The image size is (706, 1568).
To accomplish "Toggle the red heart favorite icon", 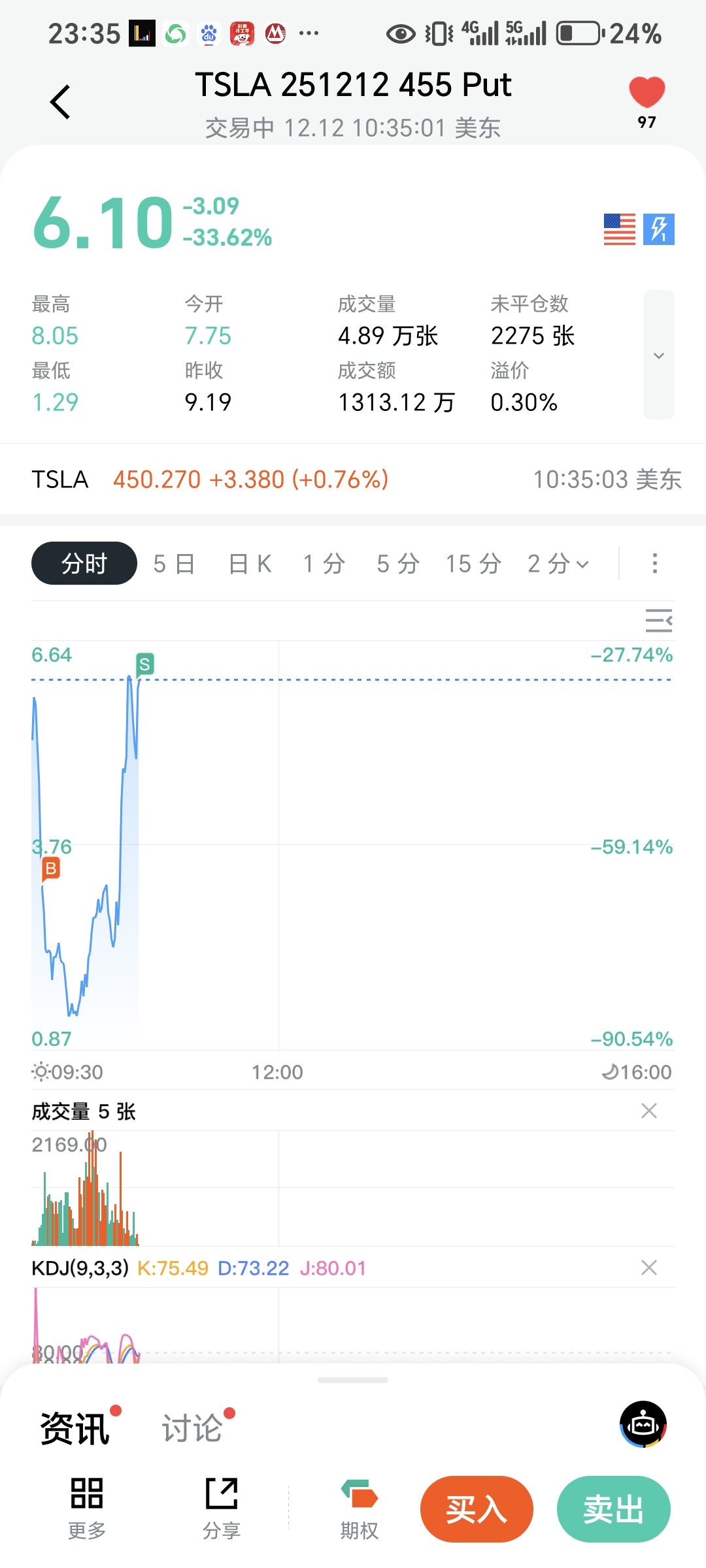I will click(647, 93).
